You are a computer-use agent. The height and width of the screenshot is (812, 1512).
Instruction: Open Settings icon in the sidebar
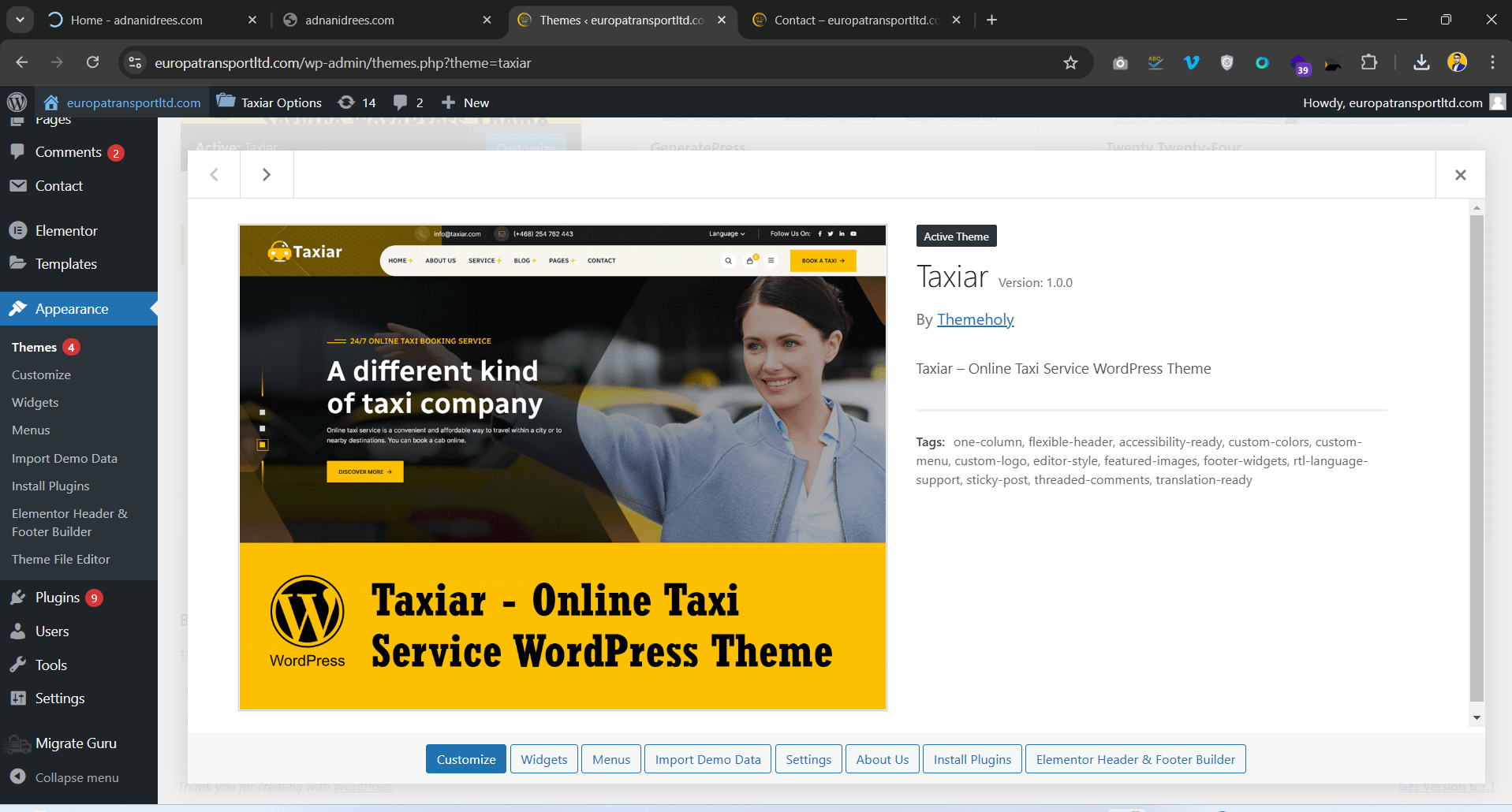coord(18,698)
